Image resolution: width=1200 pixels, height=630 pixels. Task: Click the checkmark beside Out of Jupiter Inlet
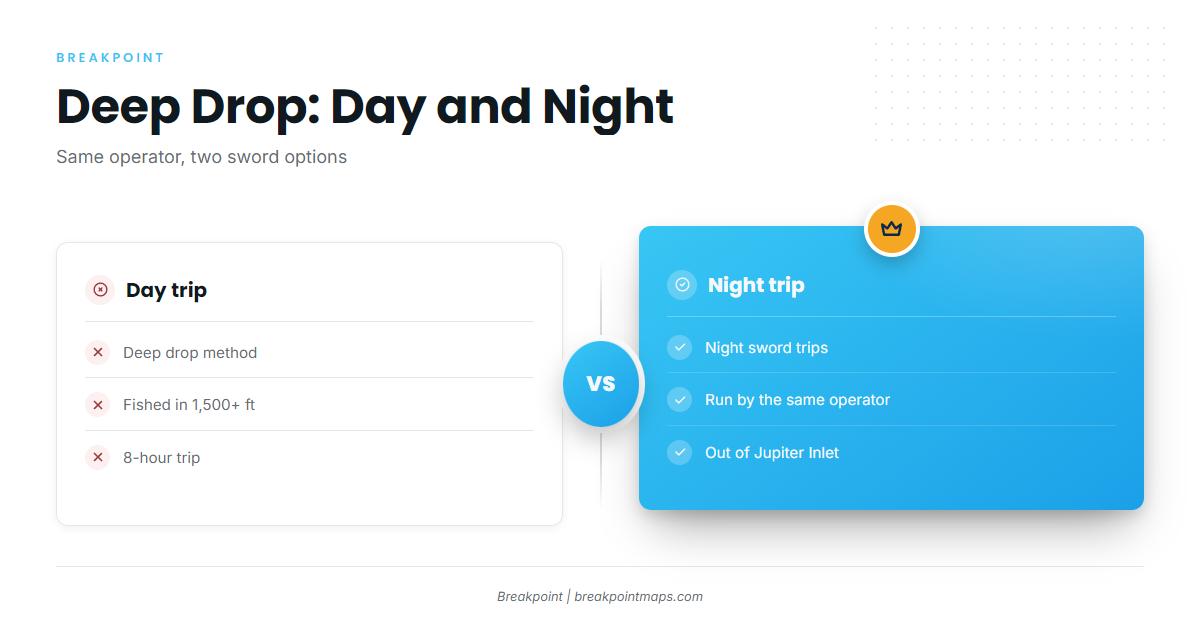tap(680, 452)
